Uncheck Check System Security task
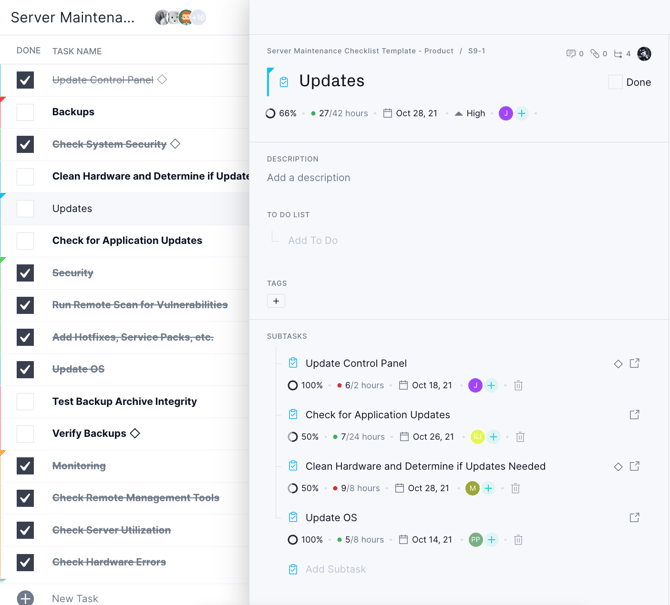 [x=25, y=144]
